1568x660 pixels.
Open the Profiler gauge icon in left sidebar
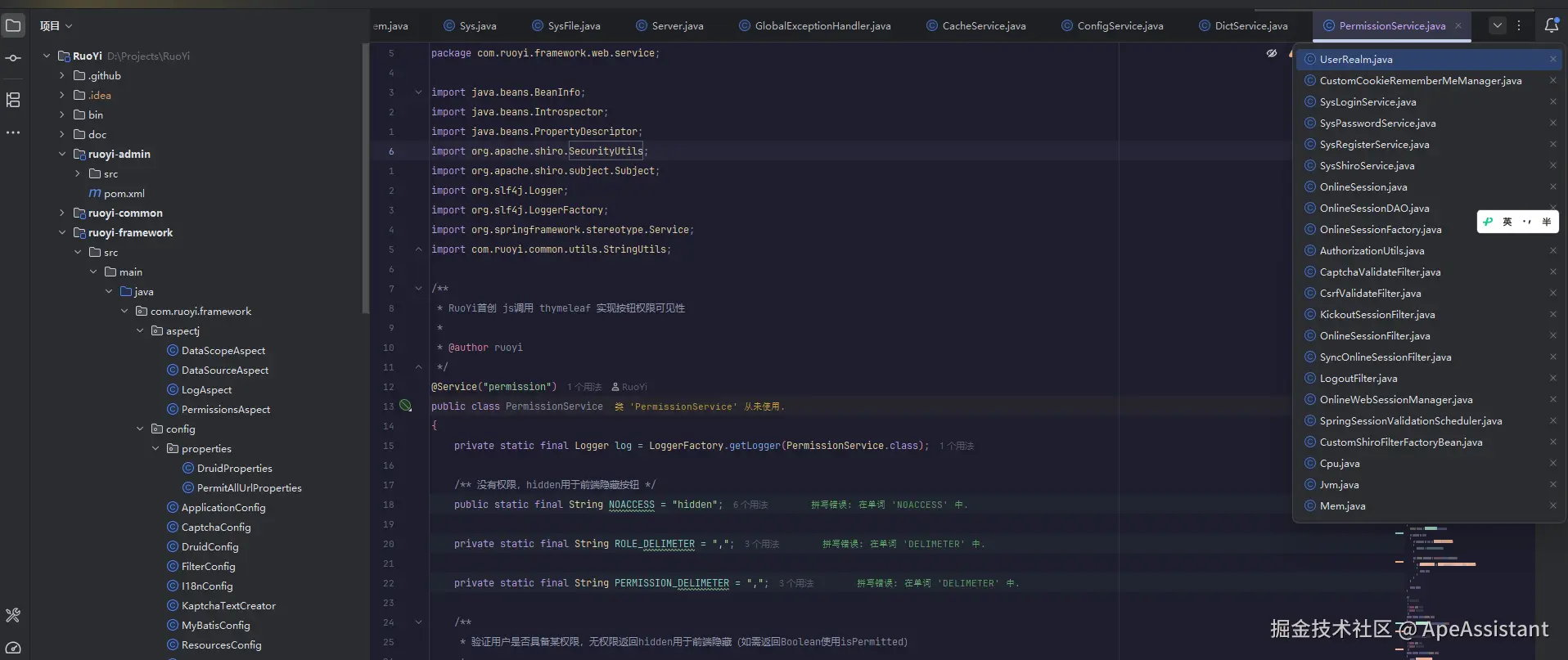[x=13, y=648]
